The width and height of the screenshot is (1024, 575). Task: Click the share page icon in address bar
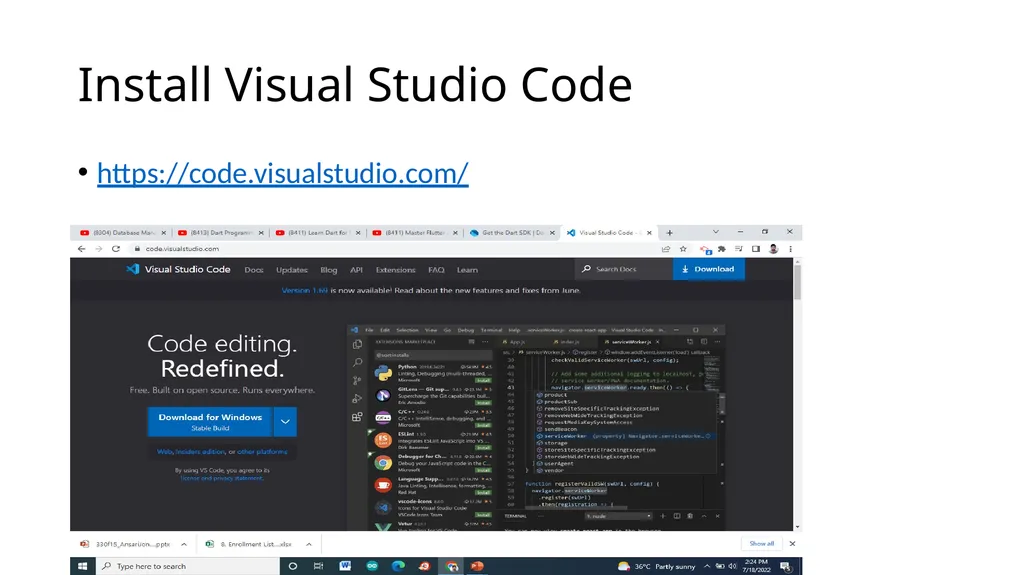pos(666,249)
